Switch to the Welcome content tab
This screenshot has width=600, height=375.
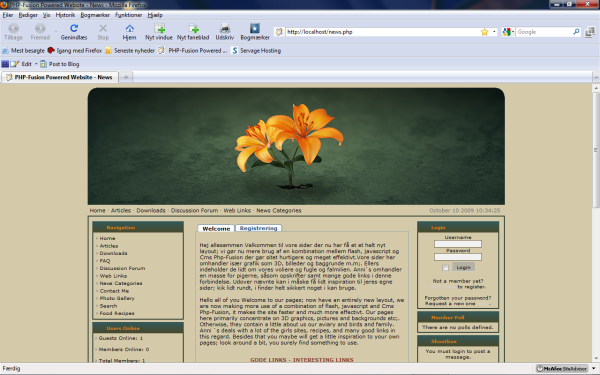(x=216, y=228)
